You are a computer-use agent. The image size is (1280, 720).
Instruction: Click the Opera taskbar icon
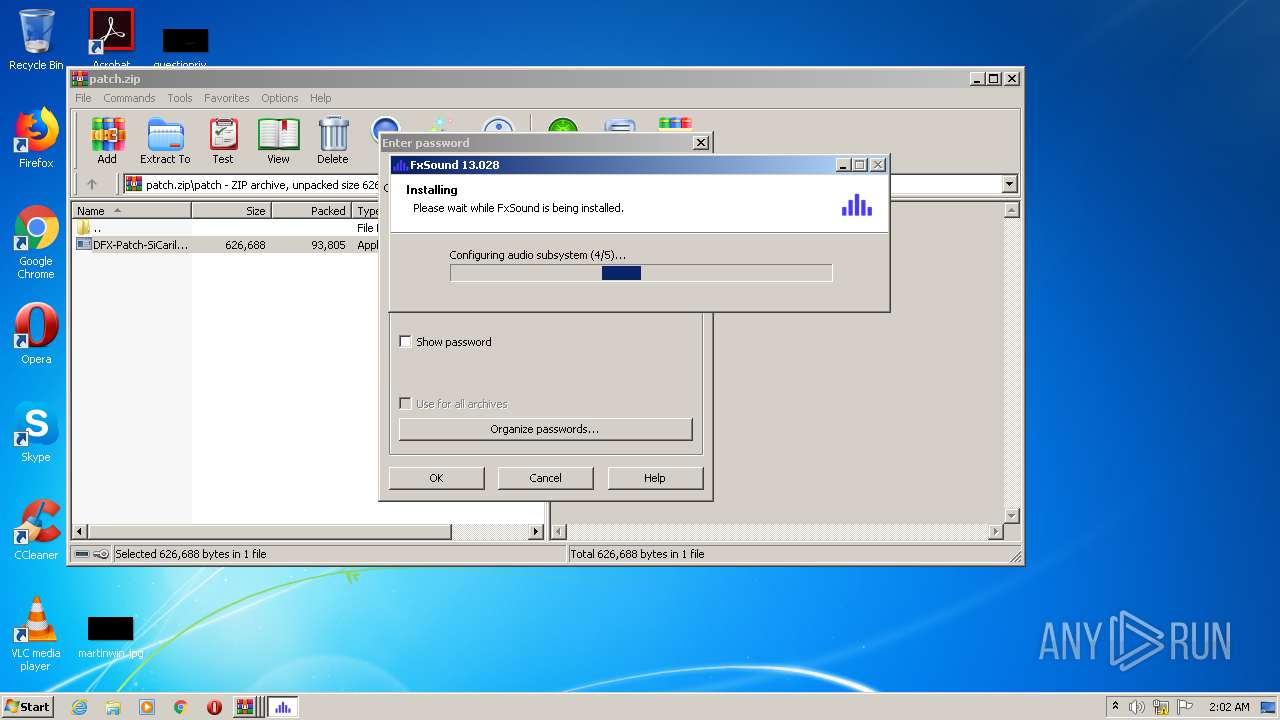click(214, 707)
